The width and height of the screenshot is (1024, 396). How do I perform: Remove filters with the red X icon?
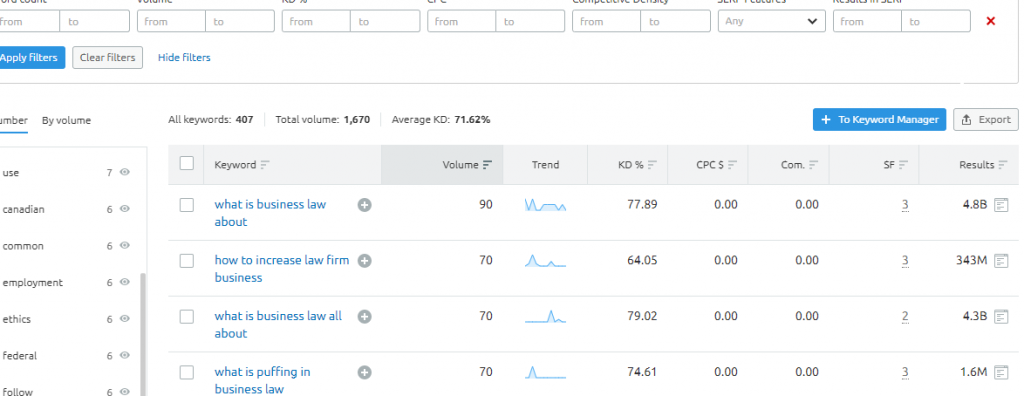pos(991,21)
